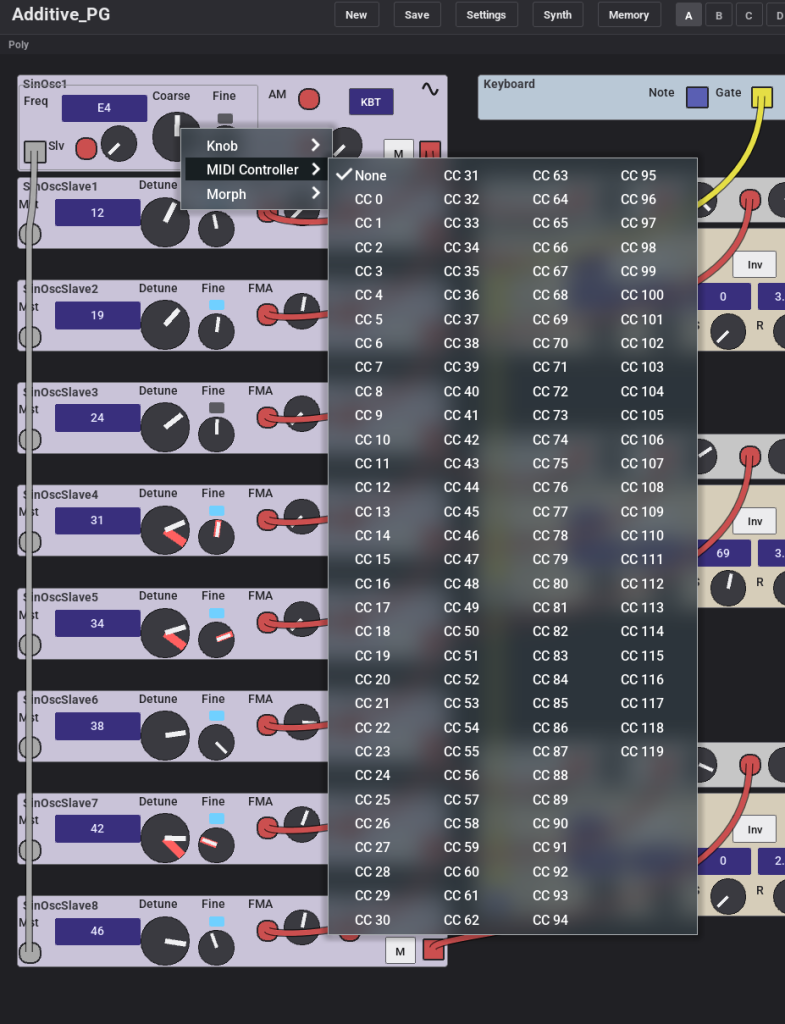This screenshot has width=785, height=1024.
Task: Toggle the top Inv button
Action: (x=754, y=264)
